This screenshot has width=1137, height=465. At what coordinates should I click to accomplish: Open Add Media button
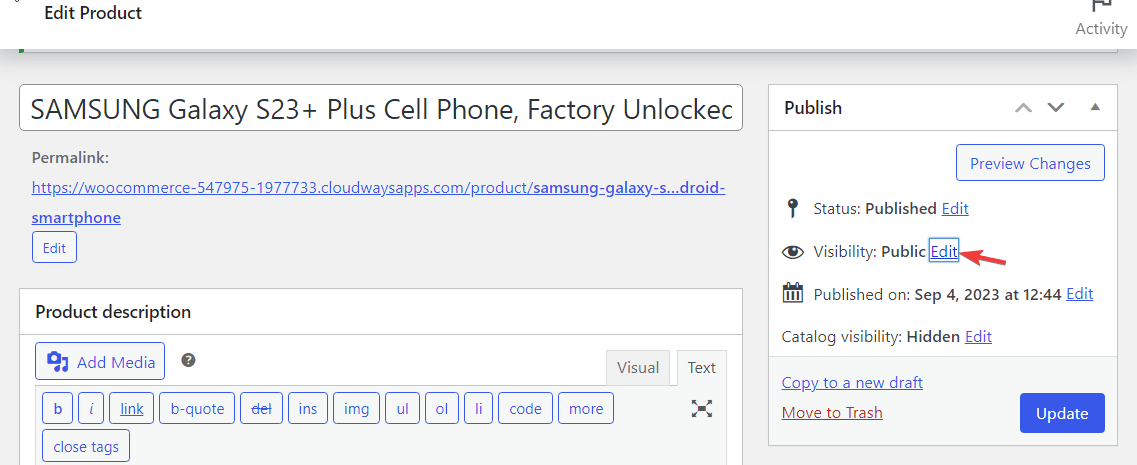tap(100, 361)
